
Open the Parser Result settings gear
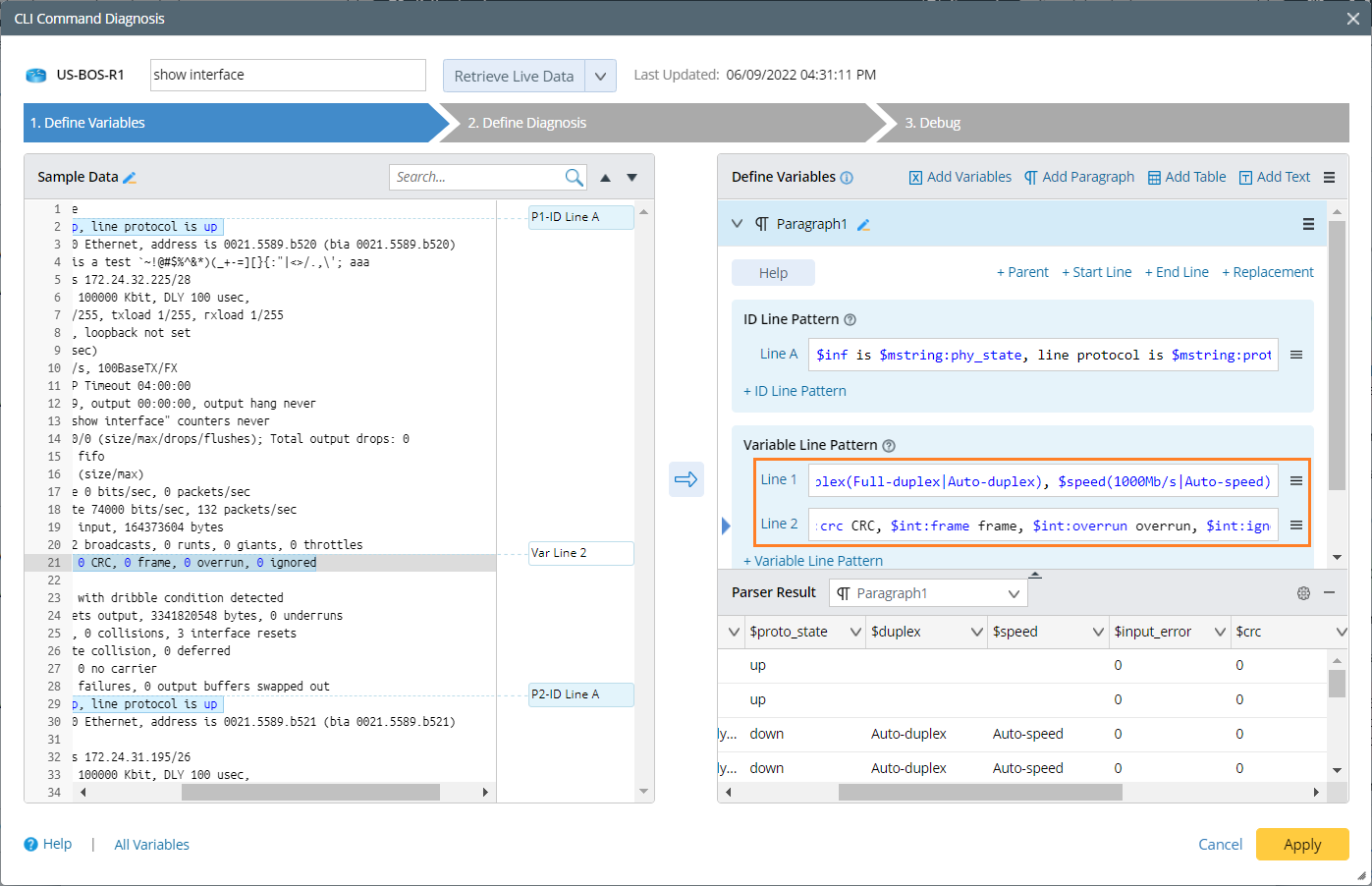pos(1303,593)
